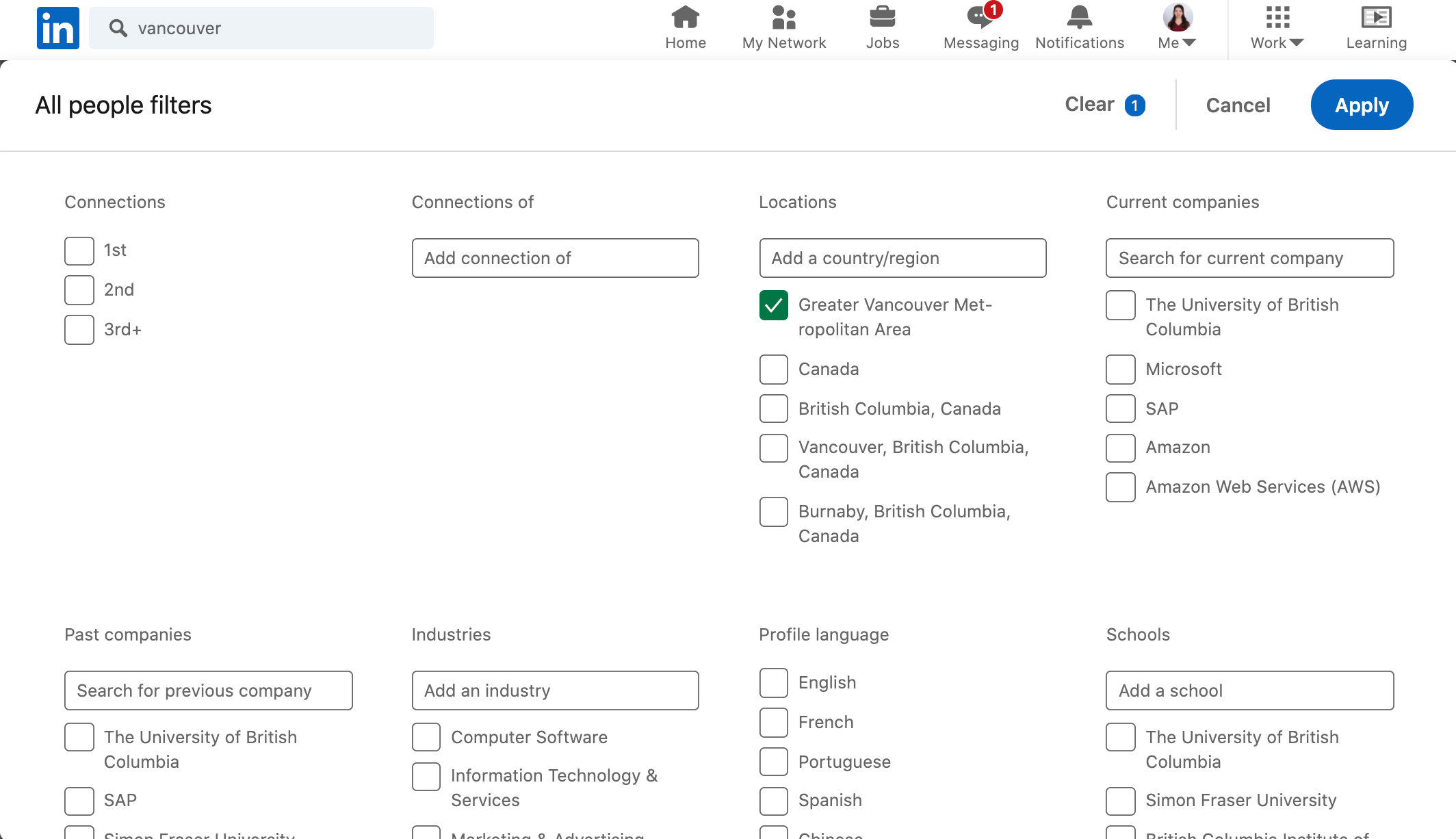
Task: Check Vancouver, British Columbia, Canada location
Action: [774, 448]
